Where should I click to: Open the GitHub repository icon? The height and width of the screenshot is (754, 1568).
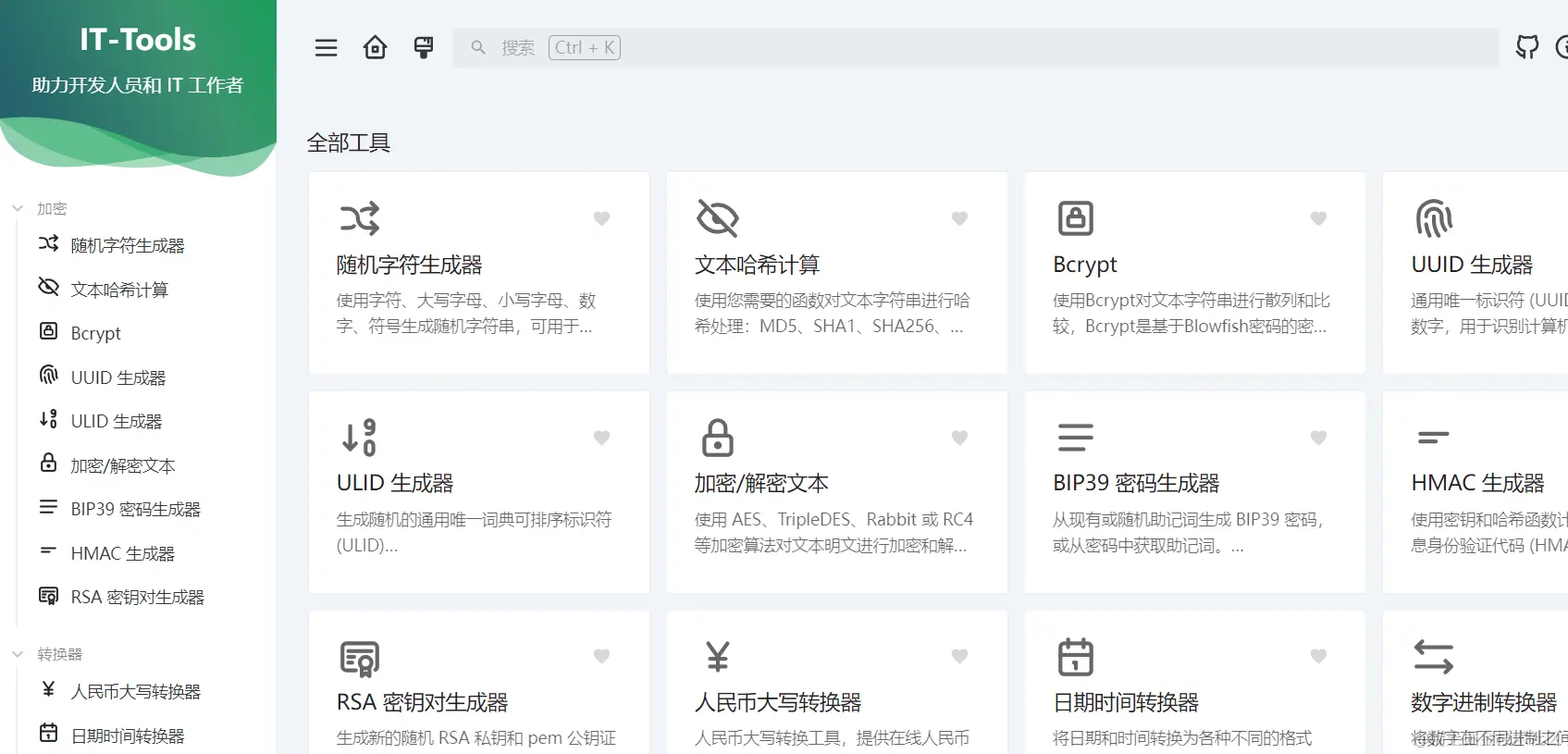(1527, 47)
